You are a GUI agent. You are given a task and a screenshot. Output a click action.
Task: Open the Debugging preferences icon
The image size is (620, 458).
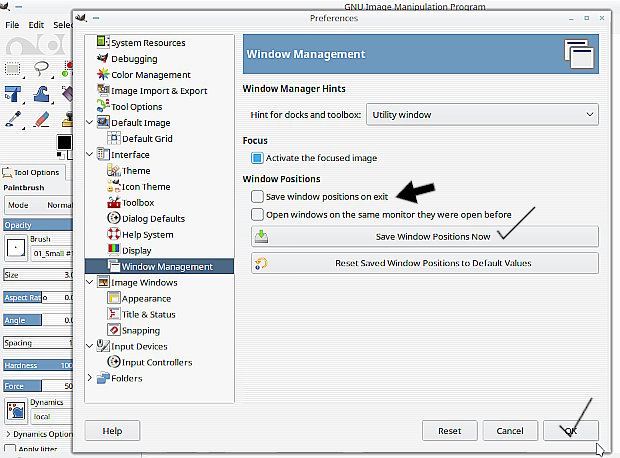103,58
